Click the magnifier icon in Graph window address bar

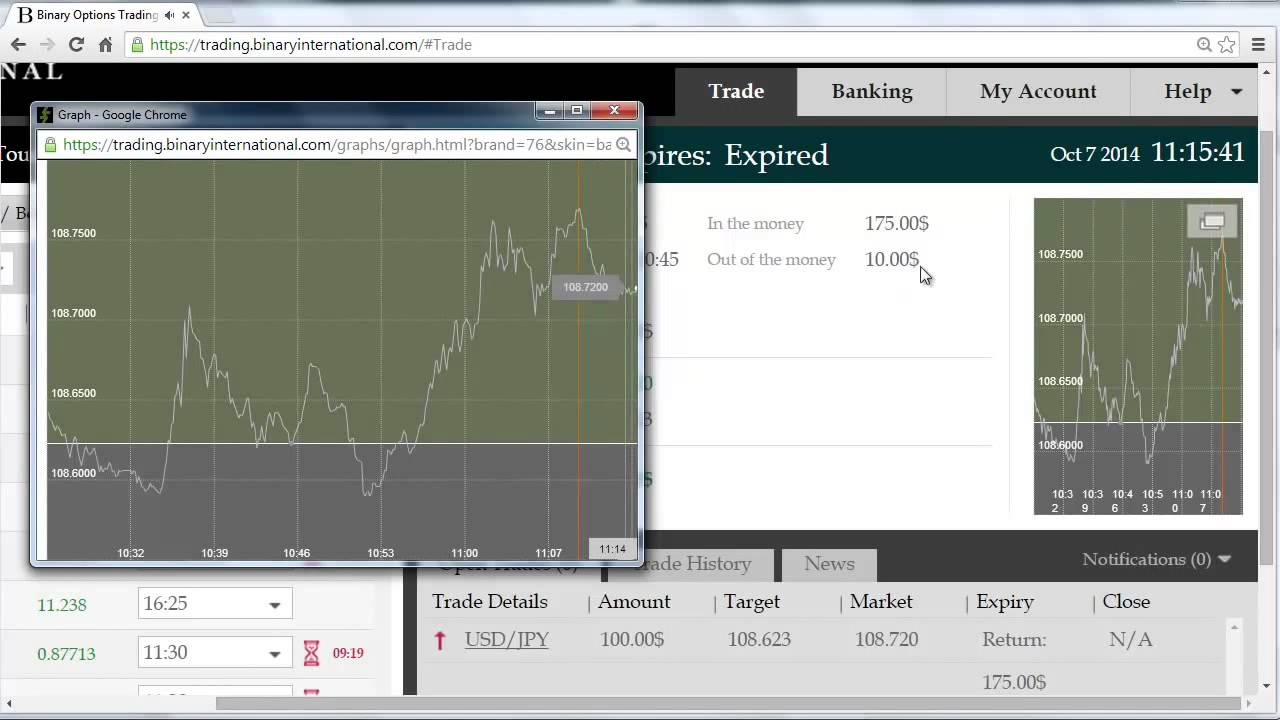(623, 144)
